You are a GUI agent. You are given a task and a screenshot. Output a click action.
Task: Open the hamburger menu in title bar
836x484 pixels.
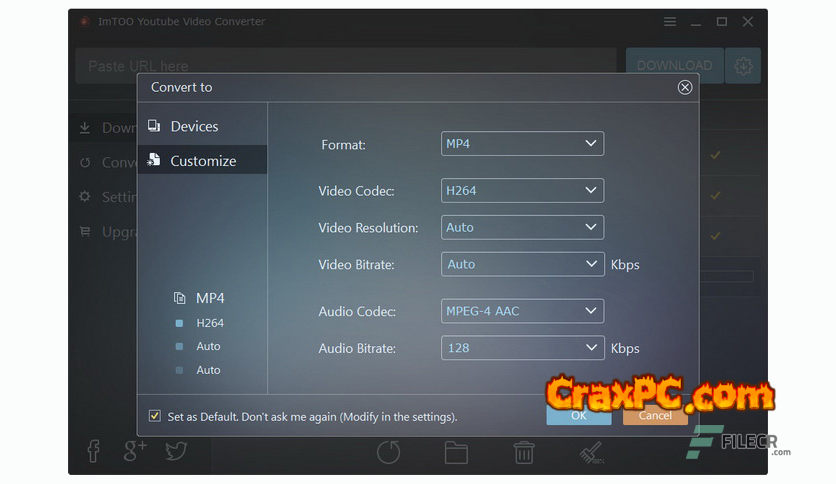coord(670,22)
